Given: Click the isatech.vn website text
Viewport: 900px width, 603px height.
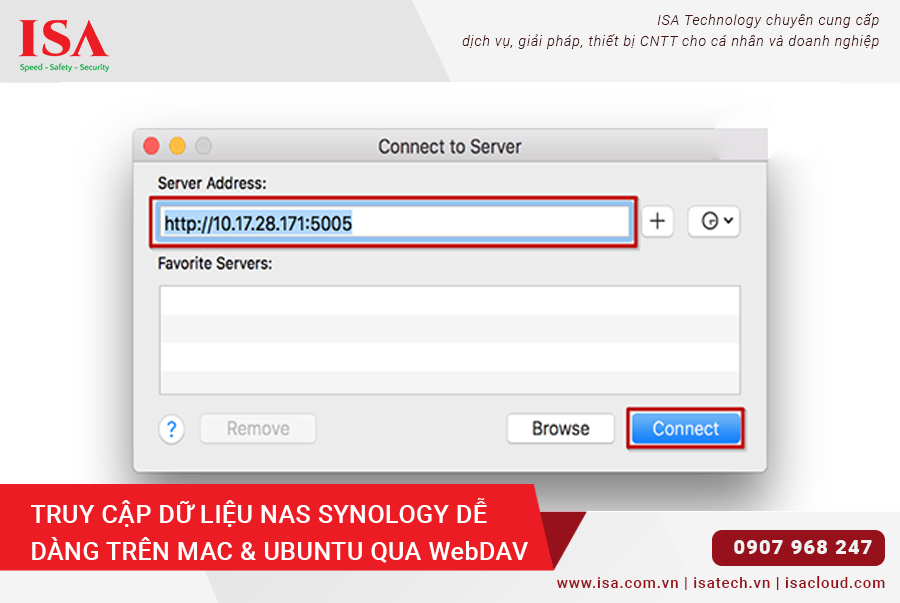Looking at the screenshot, I should tap(731, 583).
